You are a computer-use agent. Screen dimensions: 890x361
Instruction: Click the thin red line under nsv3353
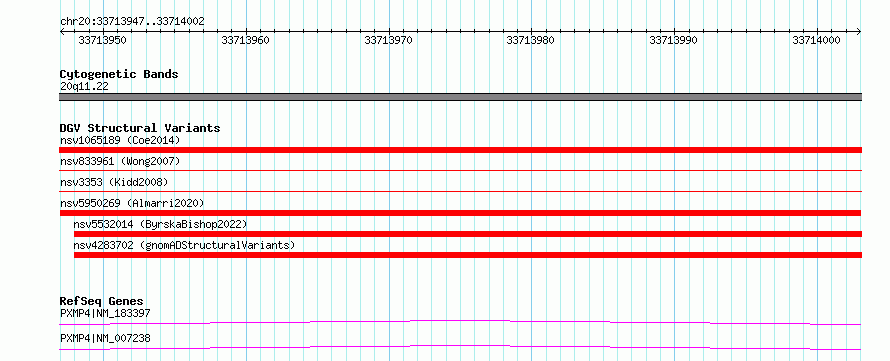[x=460, y=191]
